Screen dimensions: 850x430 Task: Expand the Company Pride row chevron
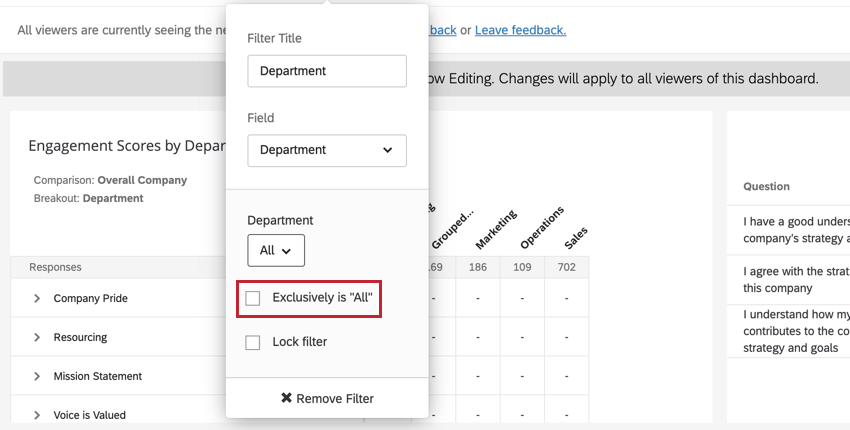pyautogui.click(x=37, y=299)
